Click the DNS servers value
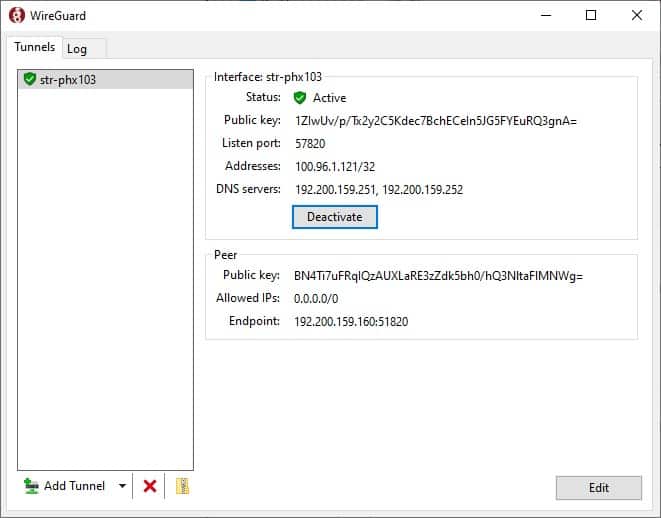The image size is (661, 518). 379,190
